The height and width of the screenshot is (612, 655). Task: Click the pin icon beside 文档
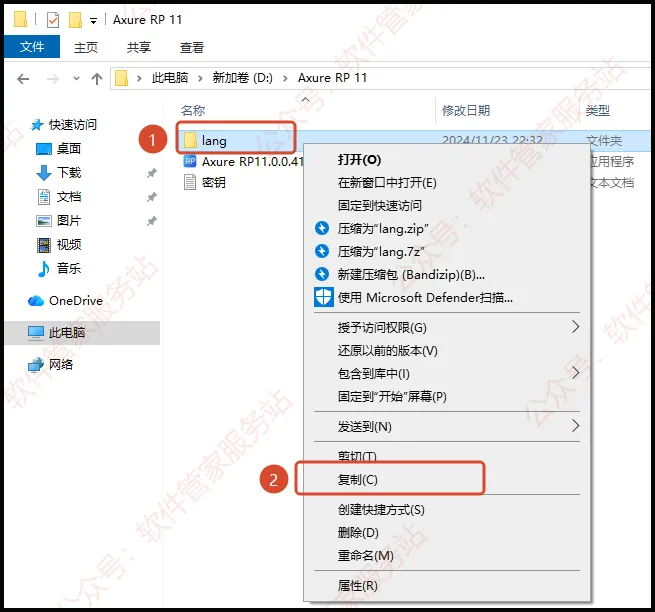point(152,197)
